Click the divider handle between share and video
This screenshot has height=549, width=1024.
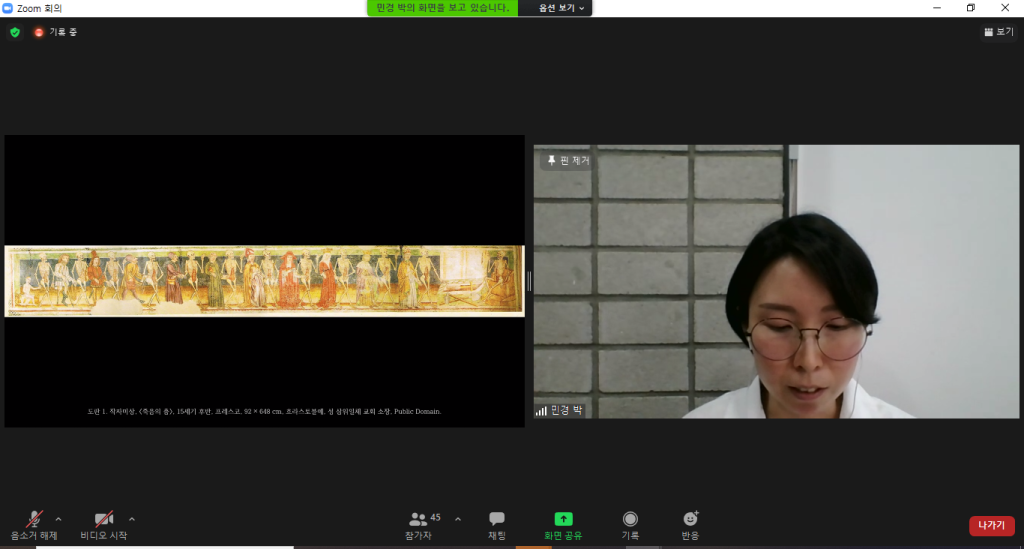(x=529, y=281)
